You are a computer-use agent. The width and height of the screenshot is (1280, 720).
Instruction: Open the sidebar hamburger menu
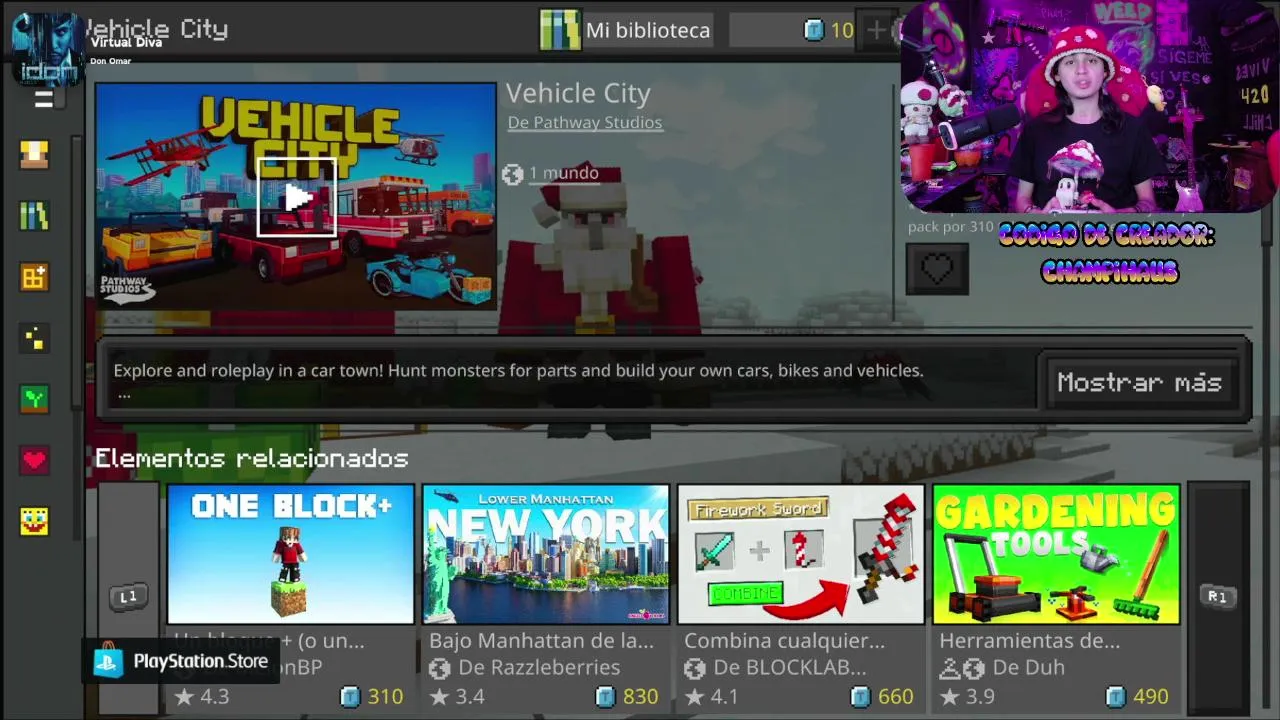[43, 98]
